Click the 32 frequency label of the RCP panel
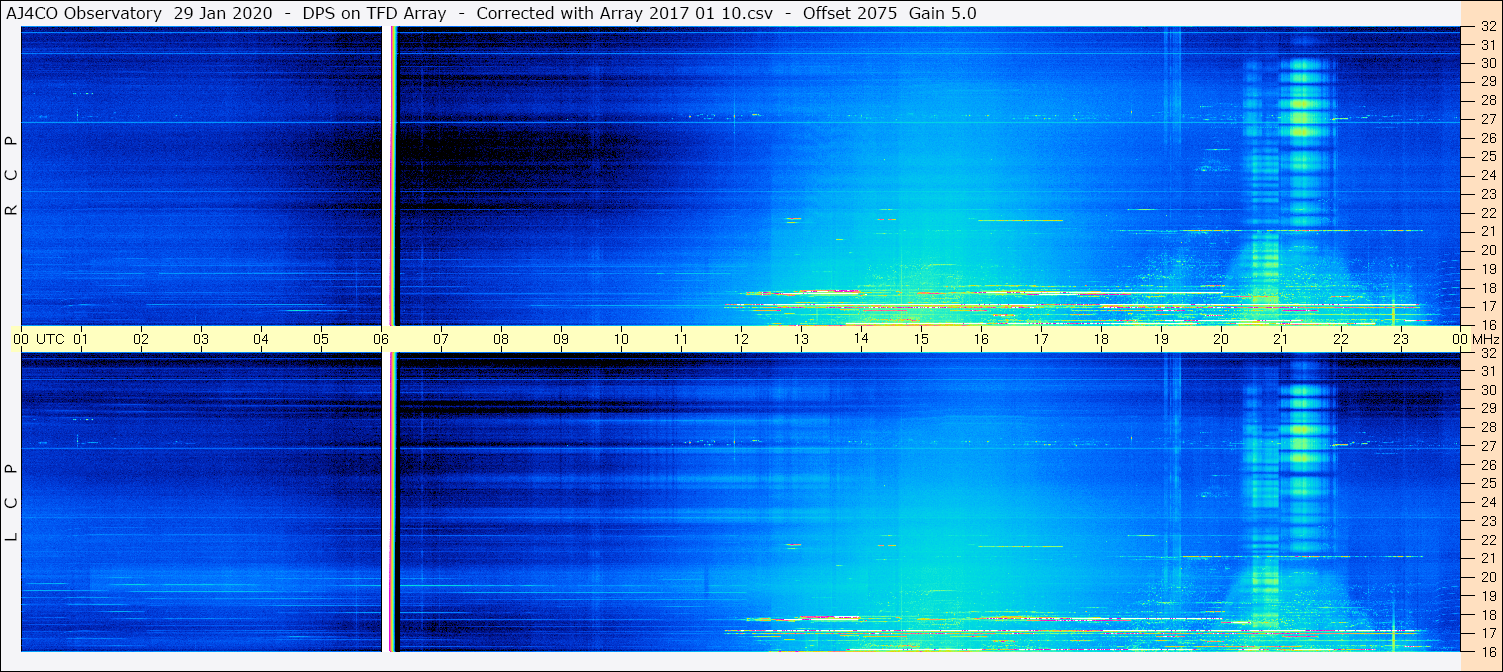The width and height of the screenshot is (1503, 672). point(1488,27)
